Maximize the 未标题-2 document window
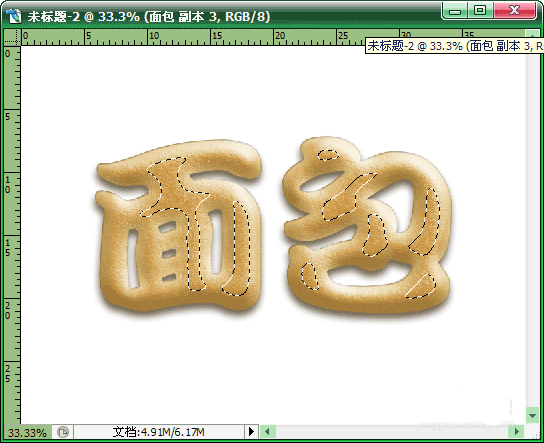The image size is (544, 443). pyautogui.click(x=480, y=10)
